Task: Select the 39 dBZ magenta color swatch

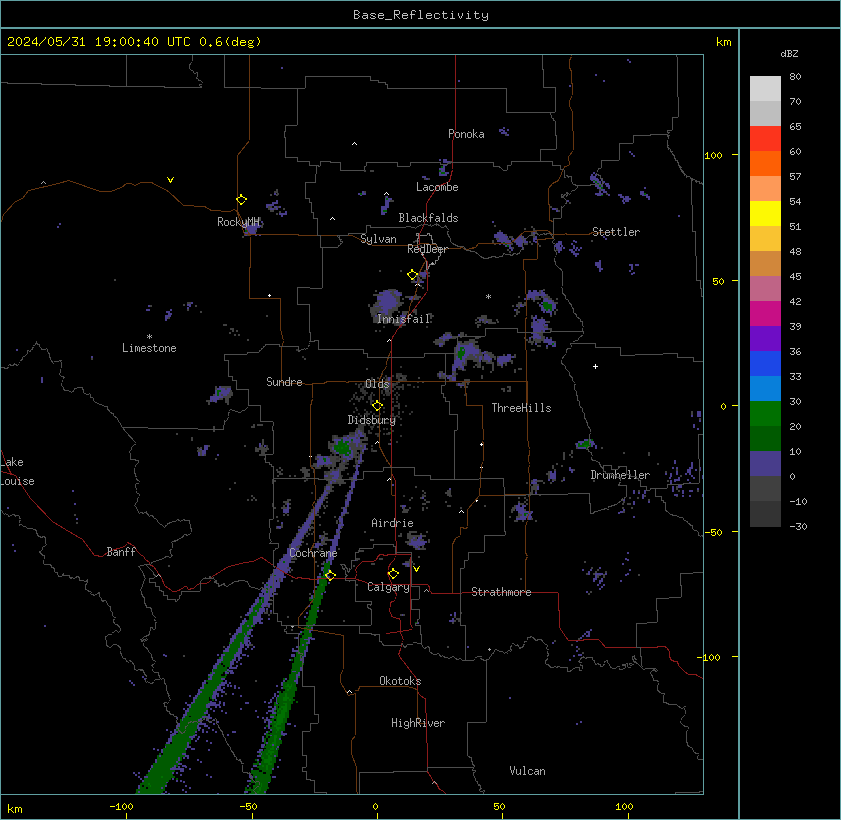Action: 765,314
